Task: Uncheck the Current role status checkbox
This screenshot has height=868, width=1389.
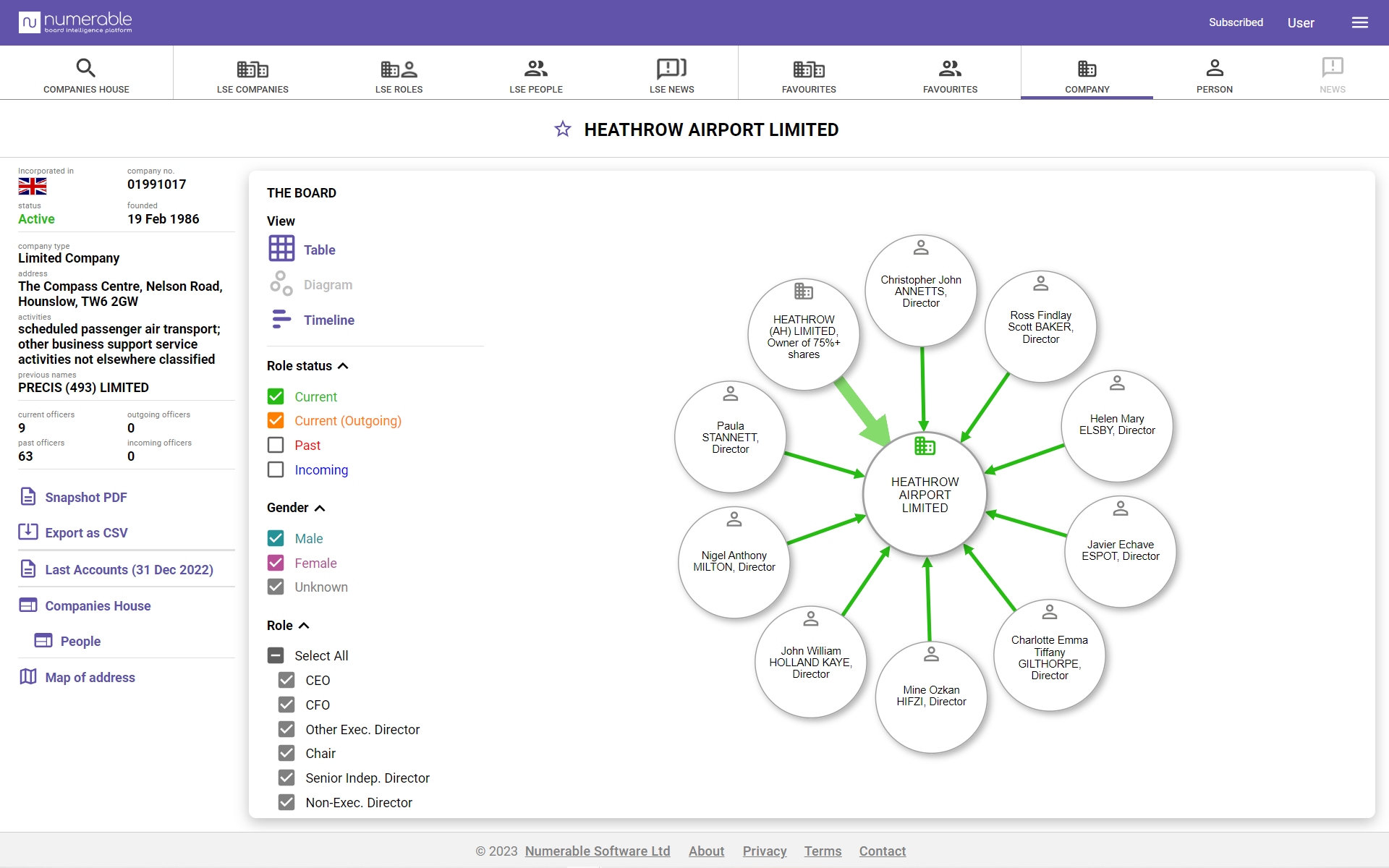Action: tap(276, 396)
